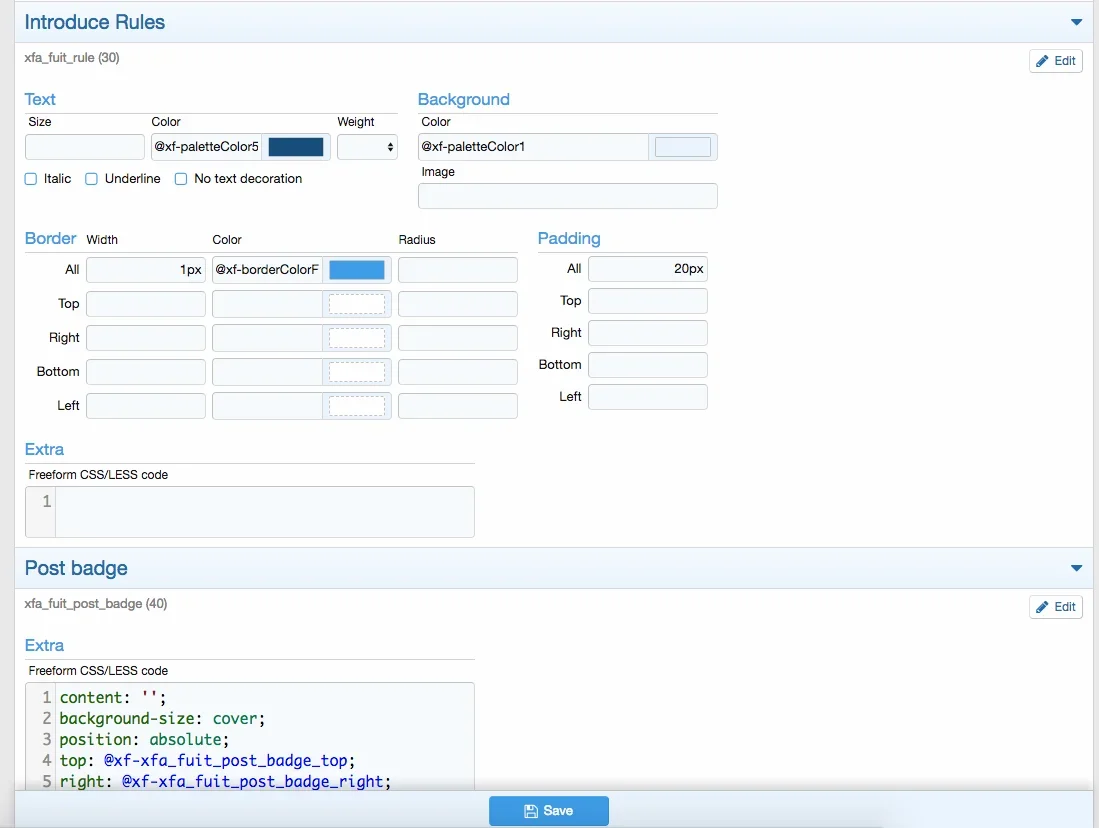
Task: Tick the Underline checkbox
Action: (x=92, y=179)
